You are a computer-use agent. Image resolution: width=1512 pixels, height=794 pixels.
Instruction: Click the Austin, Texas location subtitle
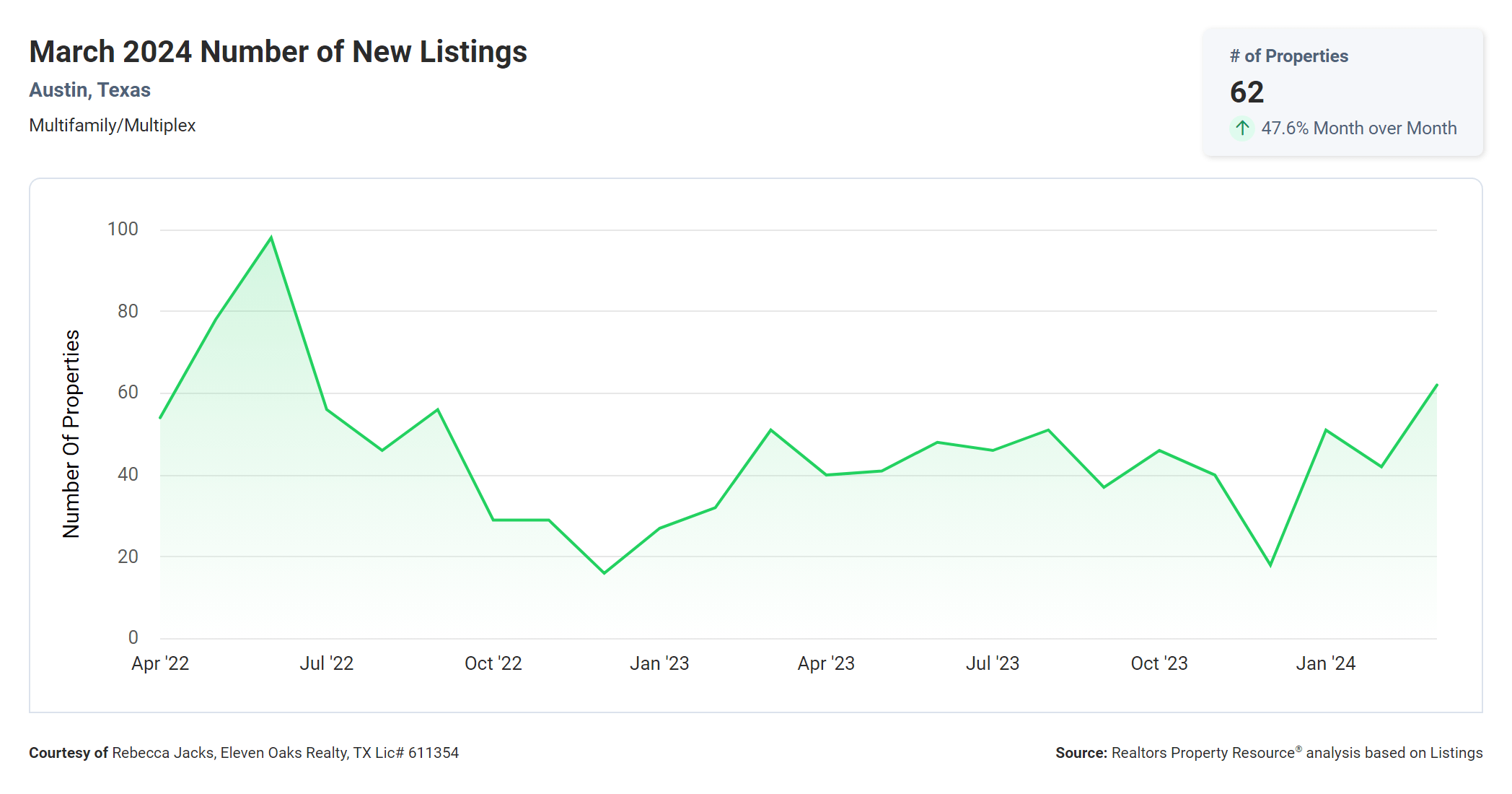coord(89,90)
